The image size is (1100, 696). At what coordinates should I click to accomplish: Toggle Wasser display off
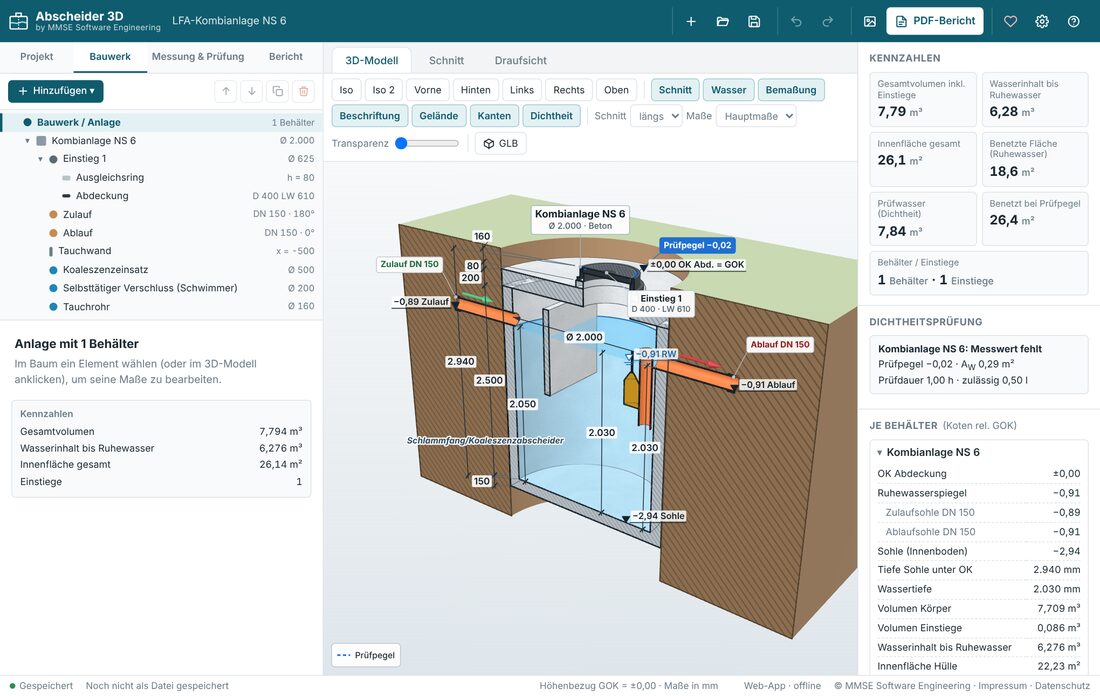[x=728, y=90]
